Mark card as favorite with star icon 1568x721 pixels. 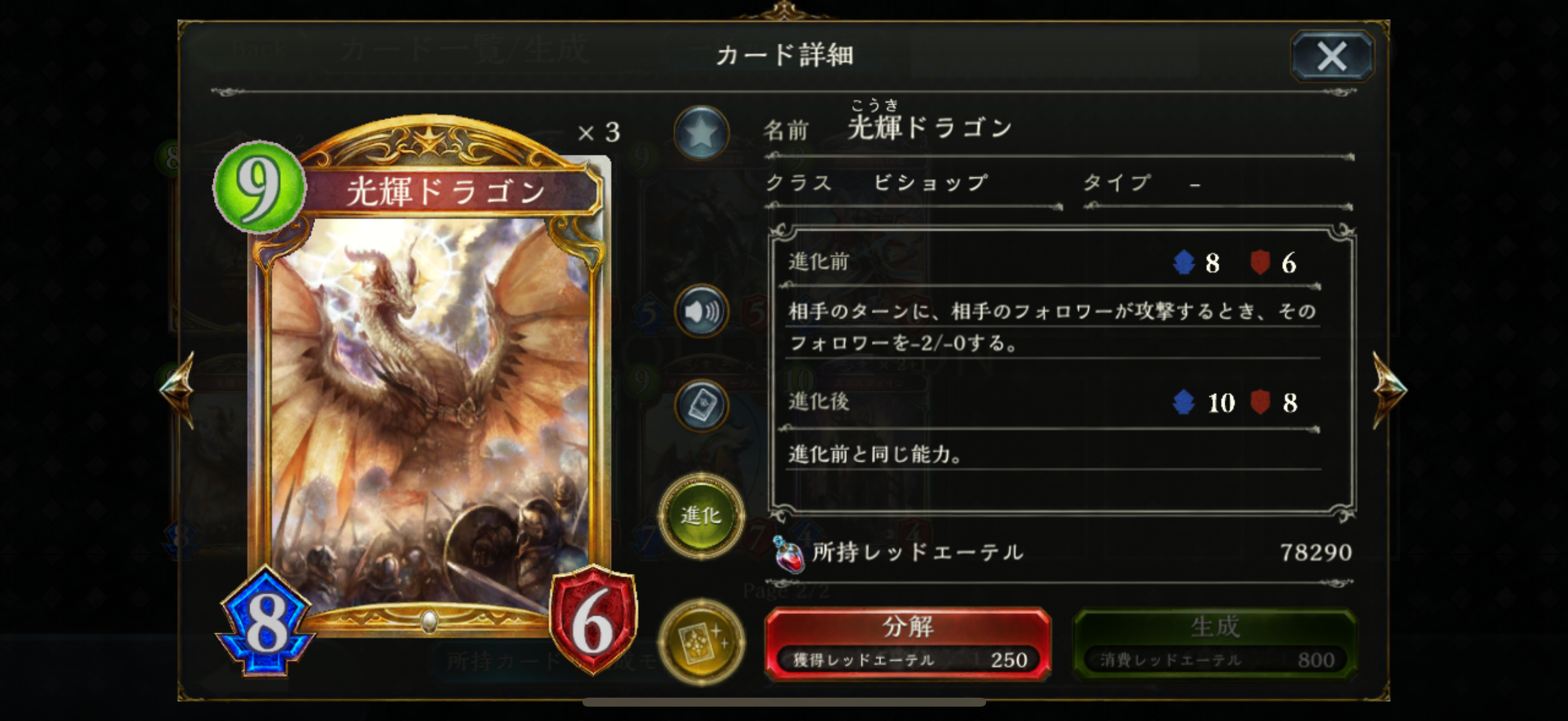coord(701,133)
